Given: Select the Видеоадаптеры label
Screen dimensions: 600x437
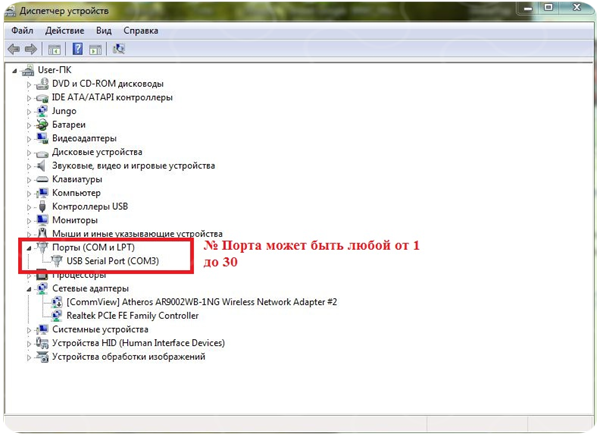Looking at the screenshot, I should click(84, 138).
